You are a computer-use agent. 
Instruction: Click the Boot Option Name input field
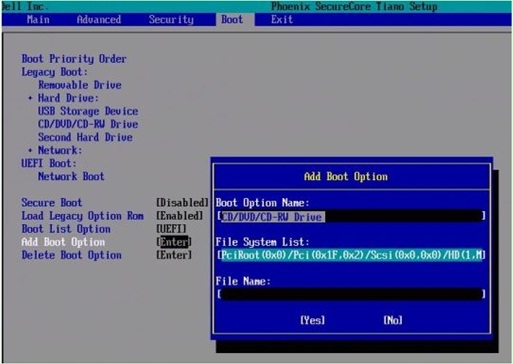coord(351,217)
